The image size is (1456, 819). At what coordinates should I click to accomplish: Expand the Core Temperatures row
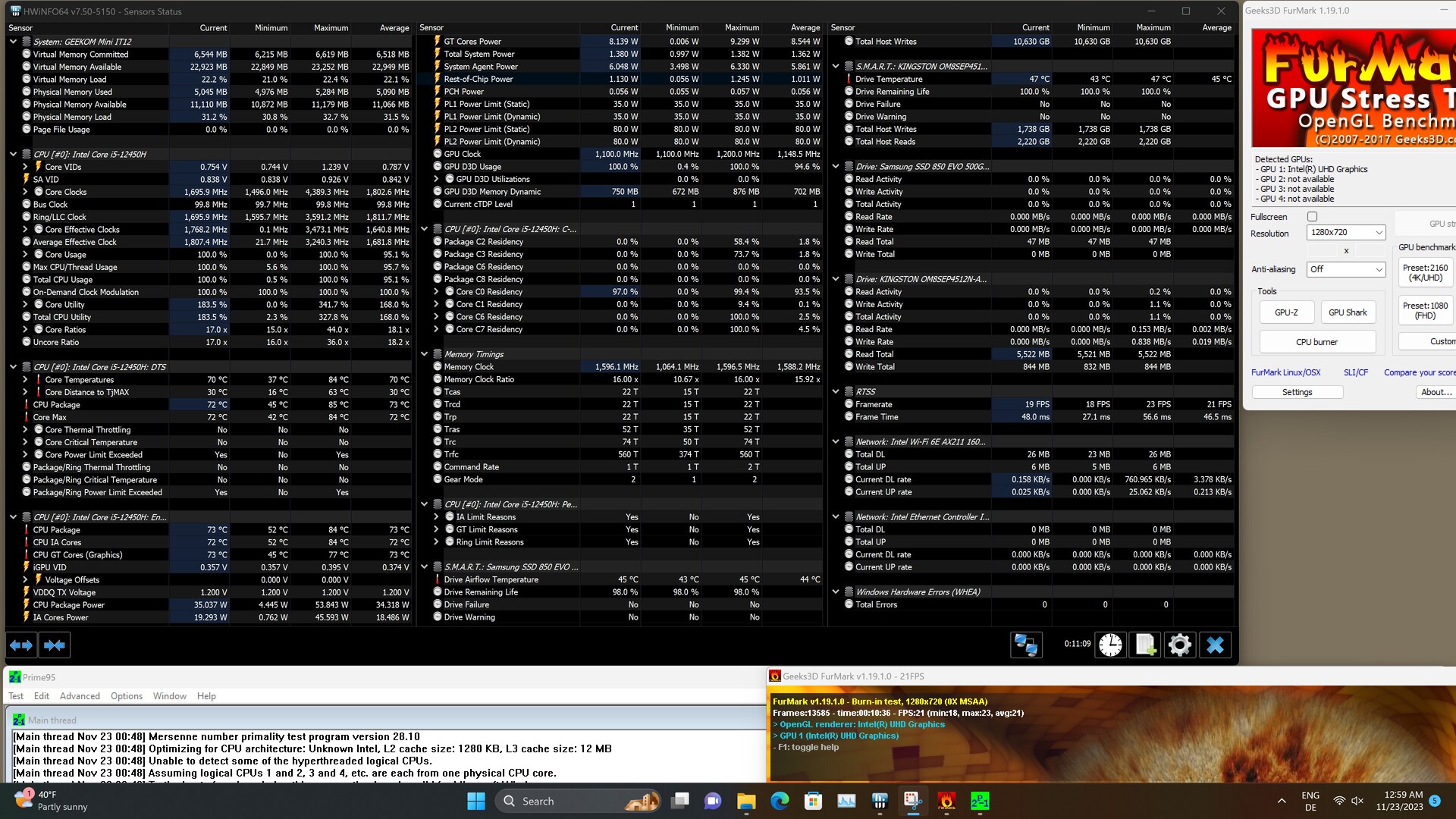25,380
